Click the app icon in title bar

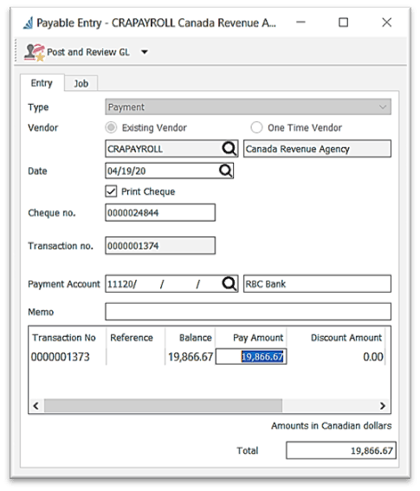[28, 23]
